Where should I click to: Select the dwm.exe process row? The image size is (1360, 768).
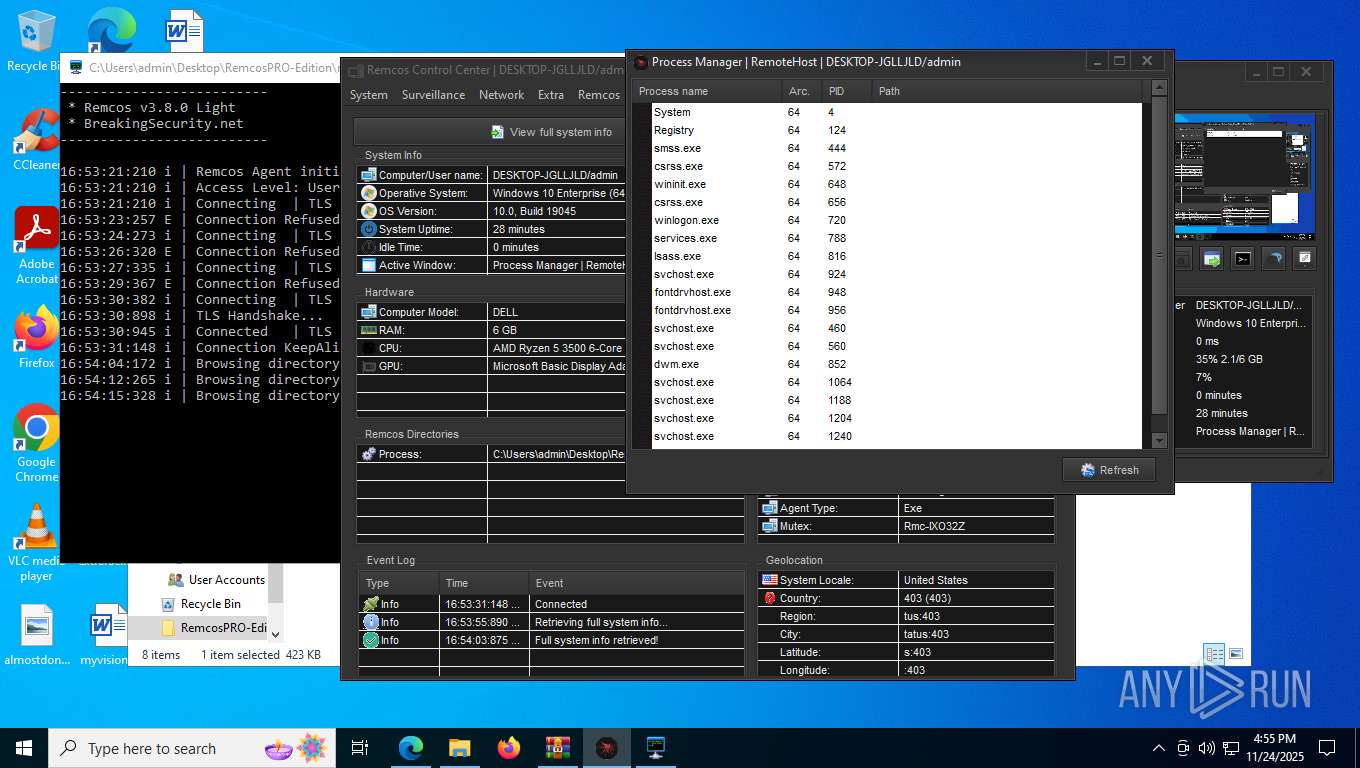point(896,364)
